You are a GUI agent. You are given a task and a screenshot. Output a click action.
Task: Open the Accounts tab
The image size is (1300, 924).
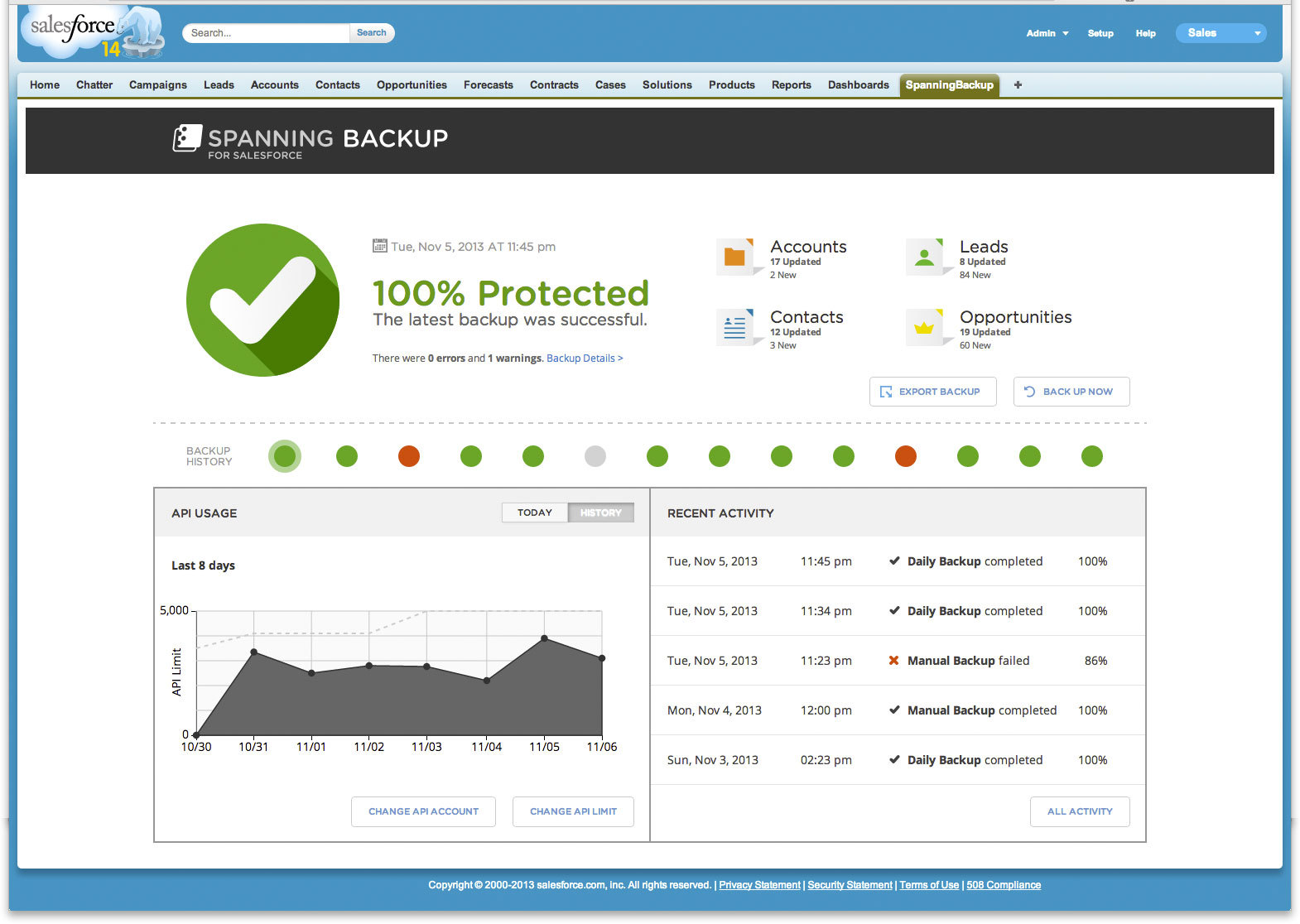[275, 84]
